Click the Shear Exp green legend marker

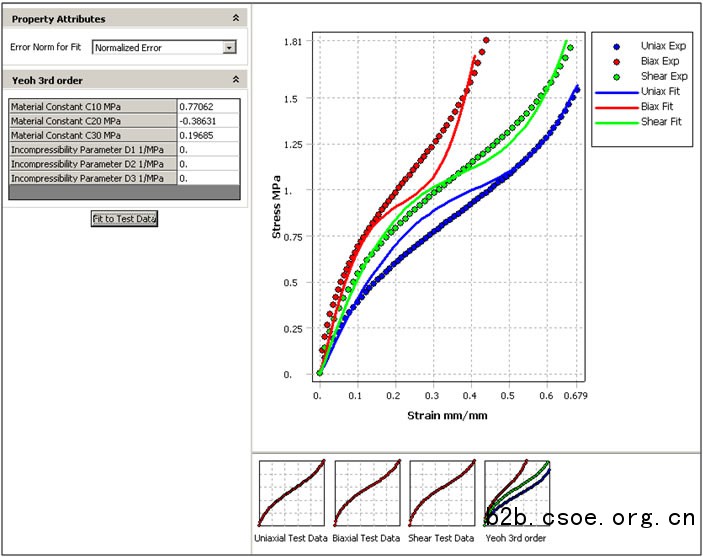617,77
